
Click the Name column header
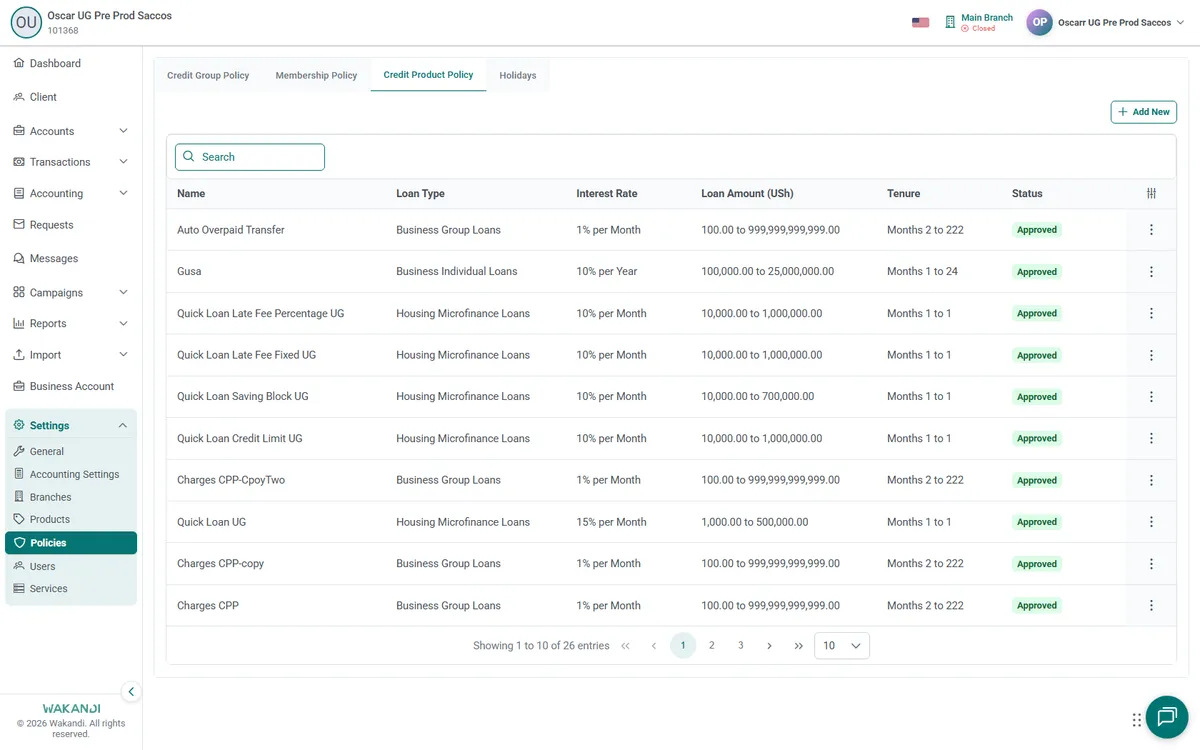click(191, 194)
